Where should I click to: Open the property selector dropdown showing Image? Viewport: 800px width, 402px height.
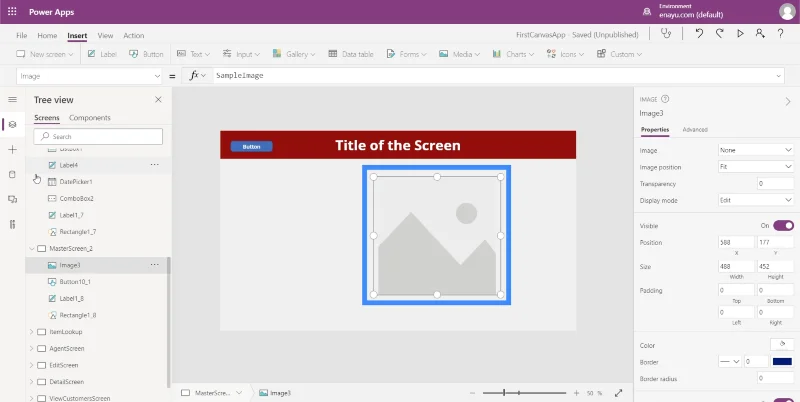pyautogui.click(x=89, y=76)
